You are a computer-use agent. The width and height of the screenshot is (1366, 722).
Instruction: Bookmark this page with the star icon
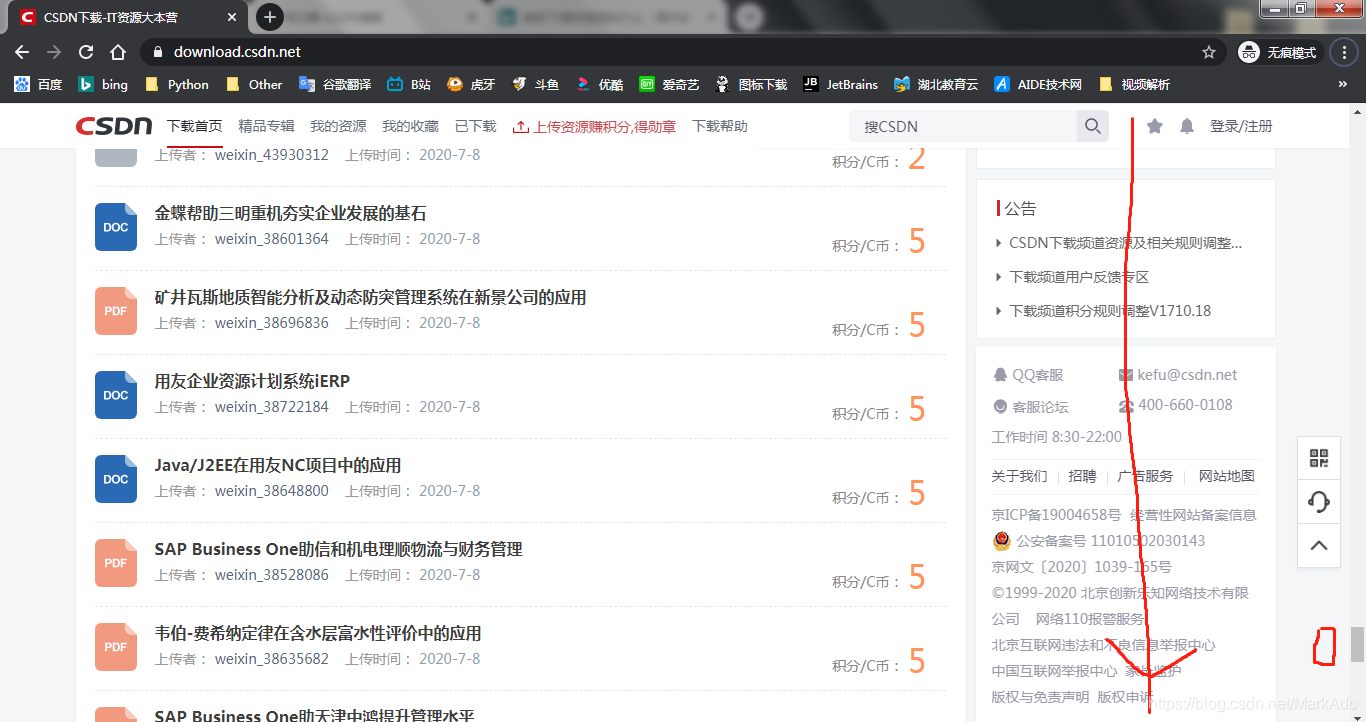(x=1209, y=52)
